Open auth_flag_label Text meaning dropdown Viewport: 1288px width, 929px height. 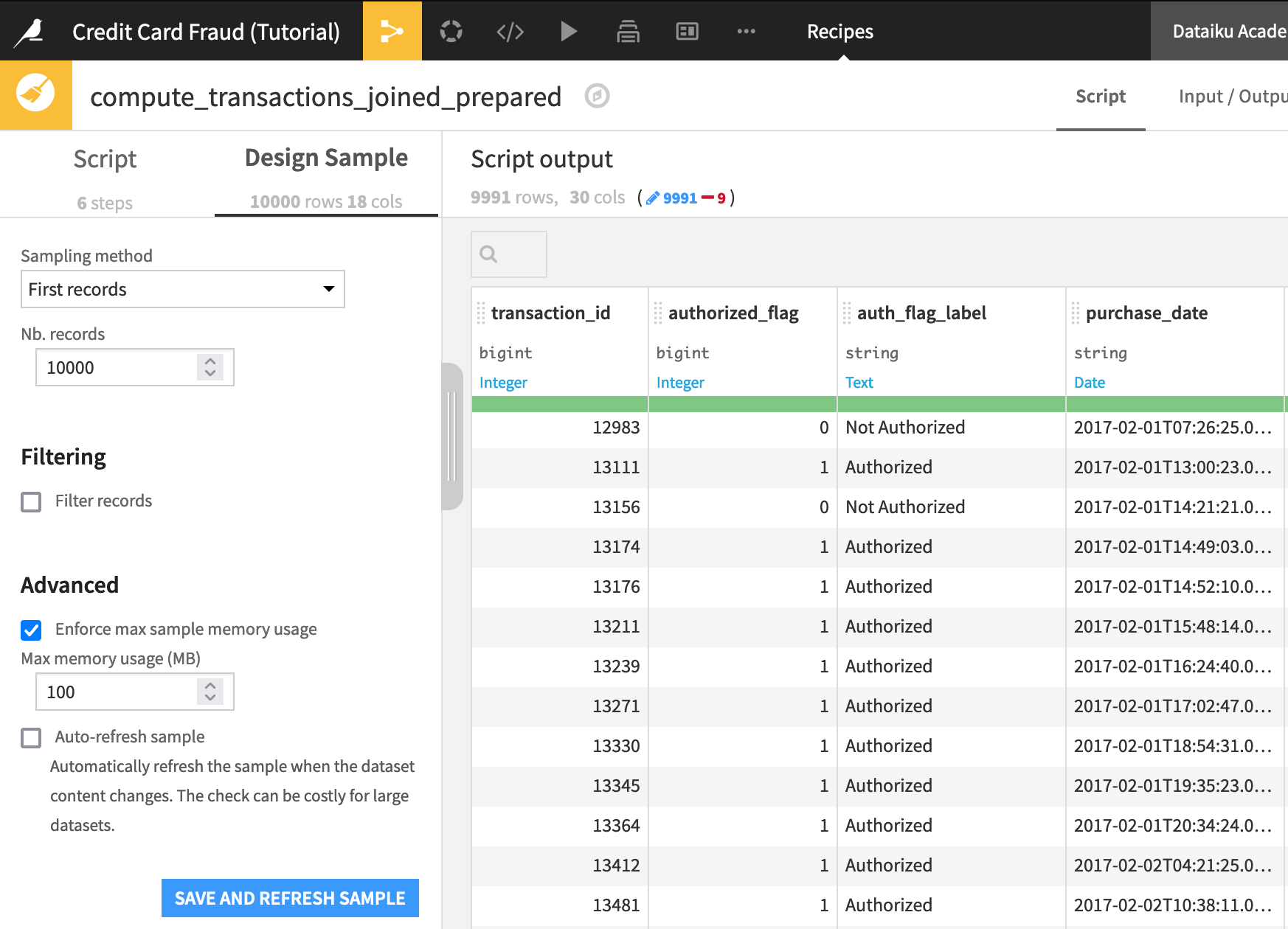[859, 383]
